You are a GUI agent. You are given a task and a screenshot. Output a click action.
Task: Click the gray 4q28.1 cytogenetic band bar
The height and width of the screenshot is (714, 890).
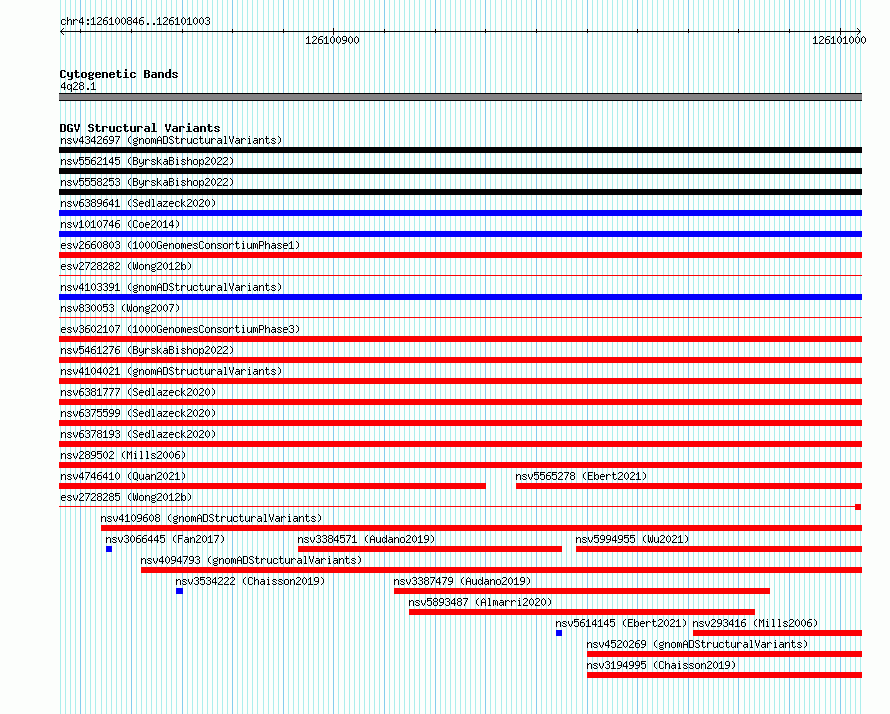click(460, 97)
